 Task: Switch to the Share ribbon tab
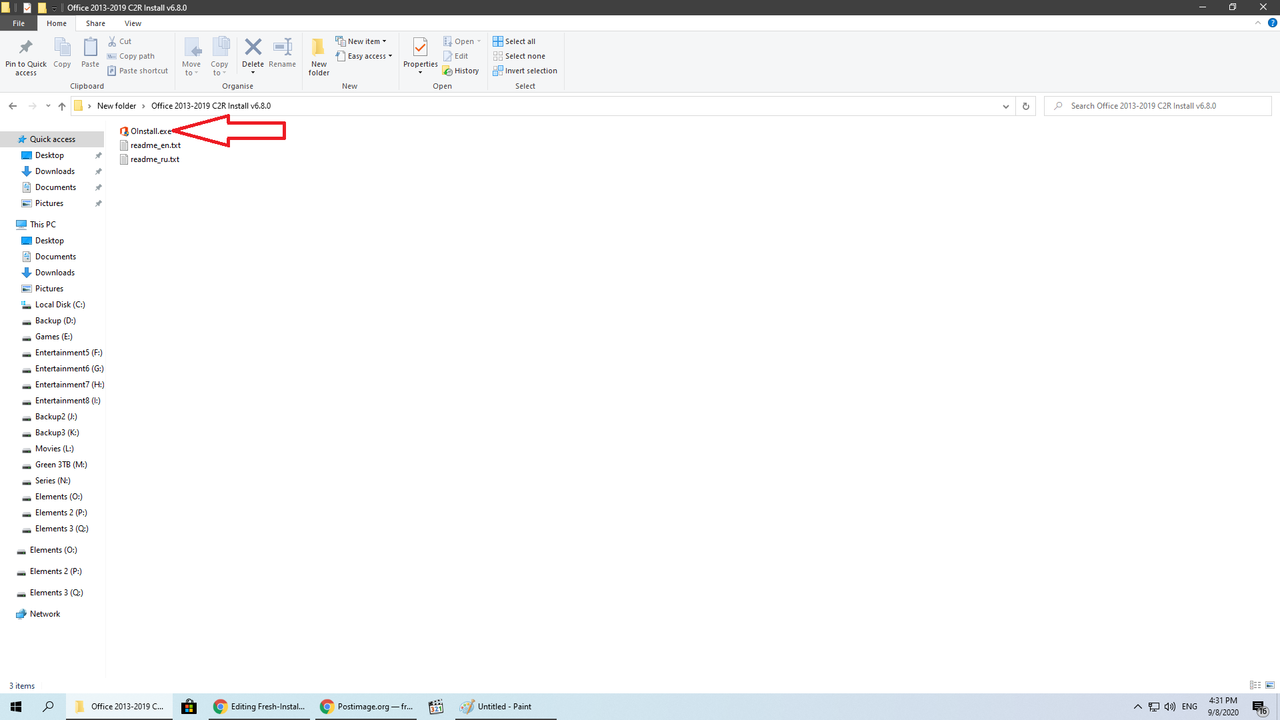[x=95, y=23]
